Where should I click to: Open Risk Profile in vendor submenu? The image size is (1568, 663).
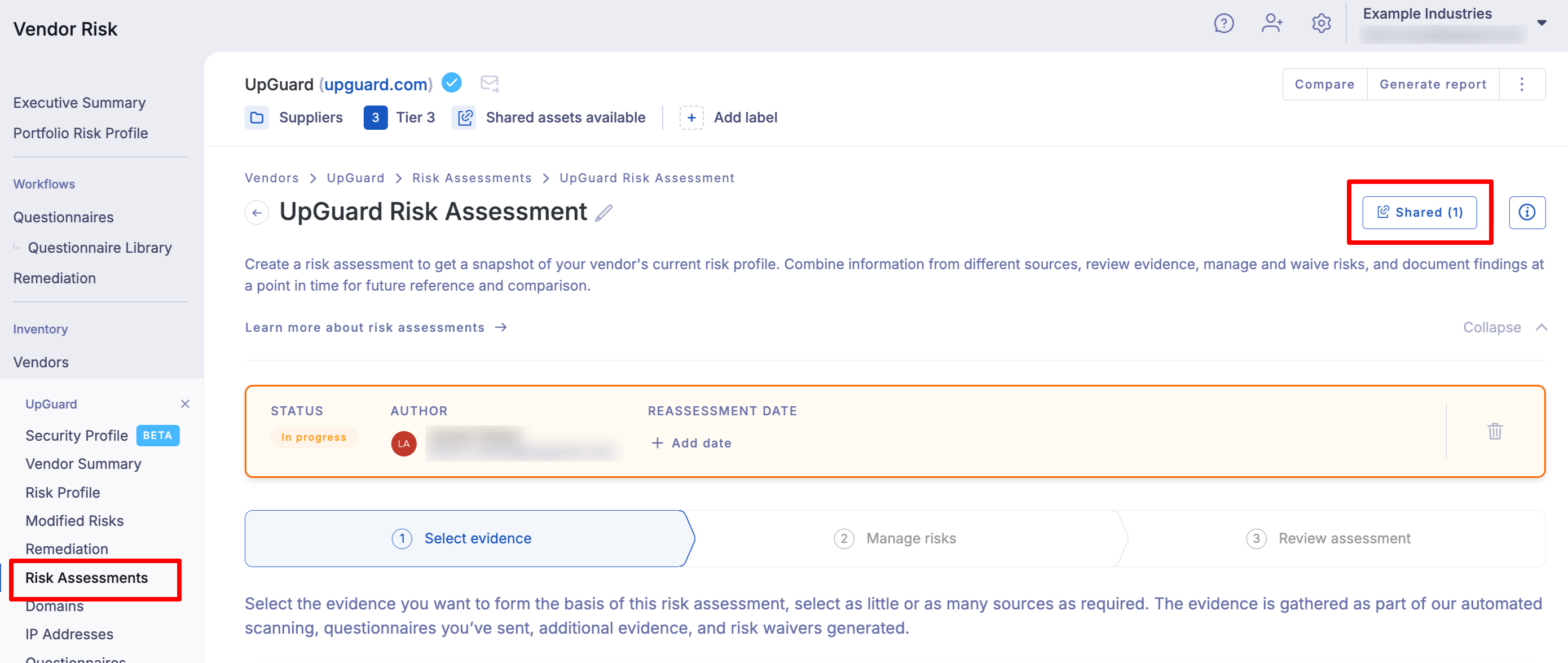tap(63, 493)
